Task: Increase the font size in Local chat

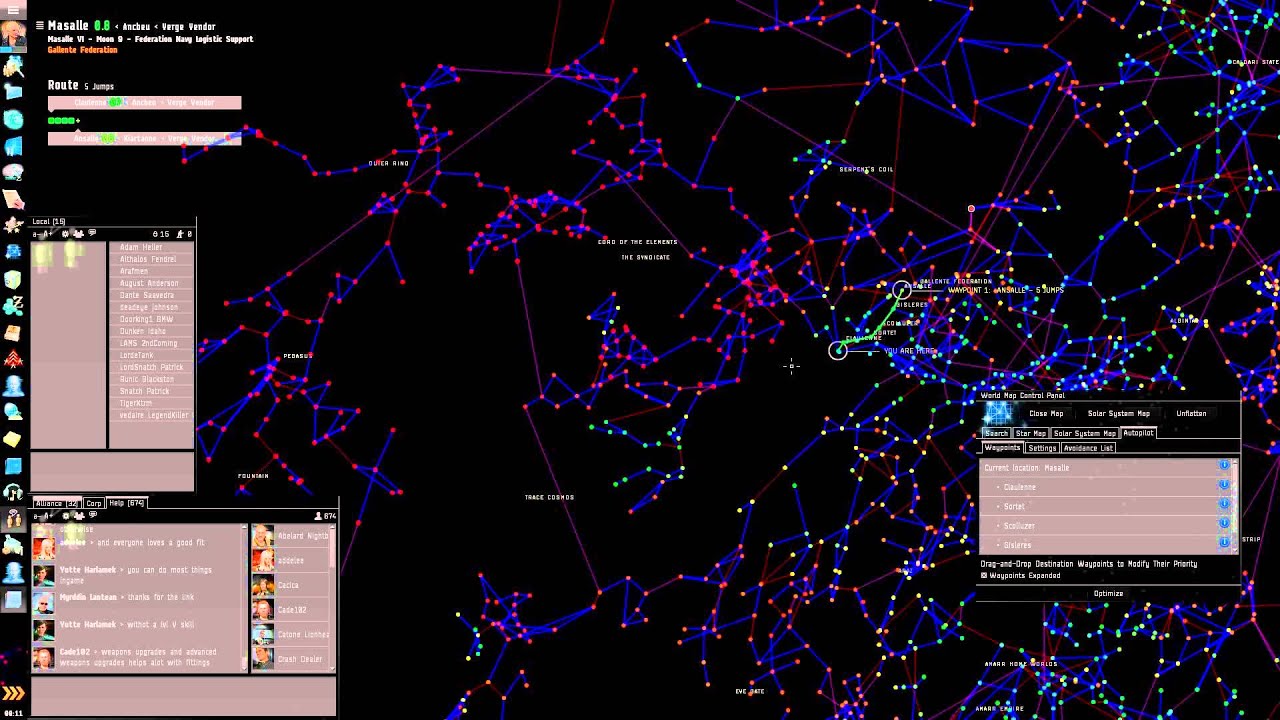Action: 46,234
